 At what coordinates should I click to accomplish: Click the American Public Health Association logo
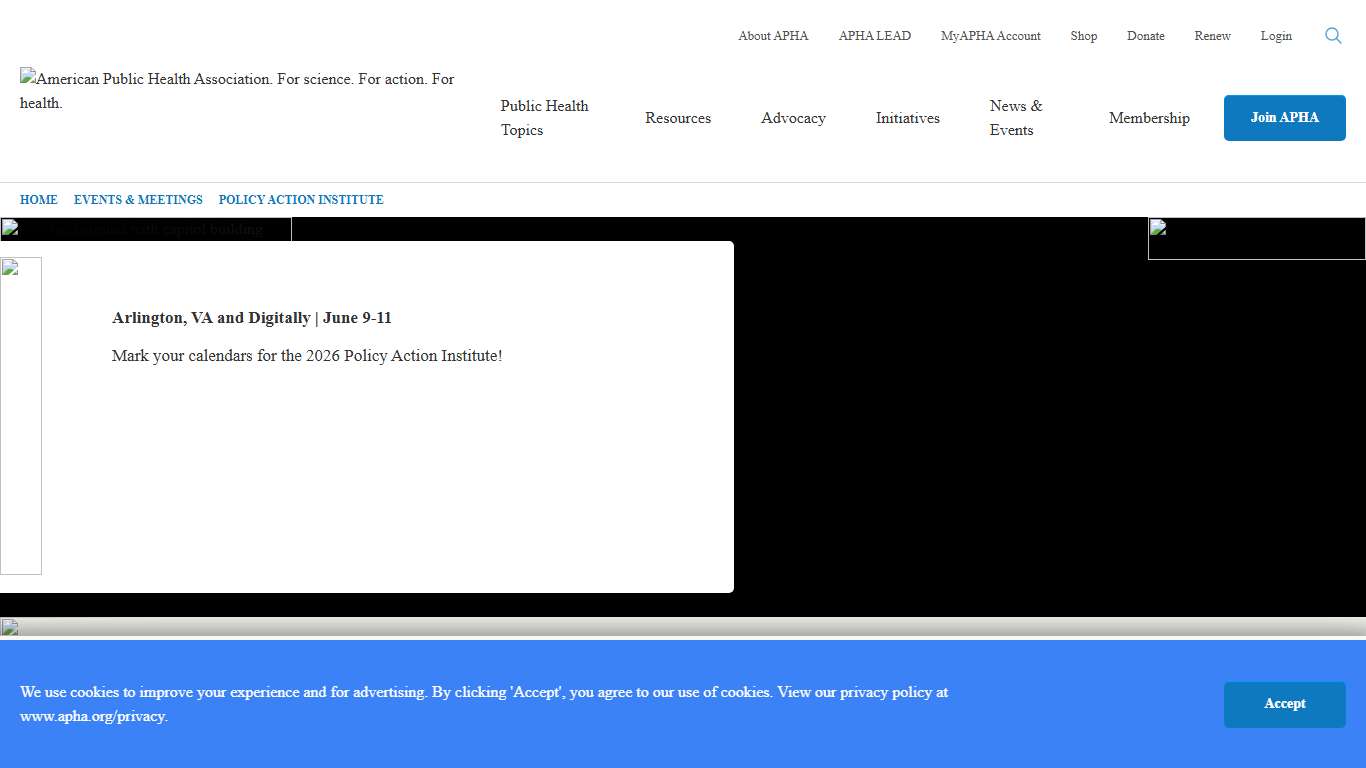237,90
